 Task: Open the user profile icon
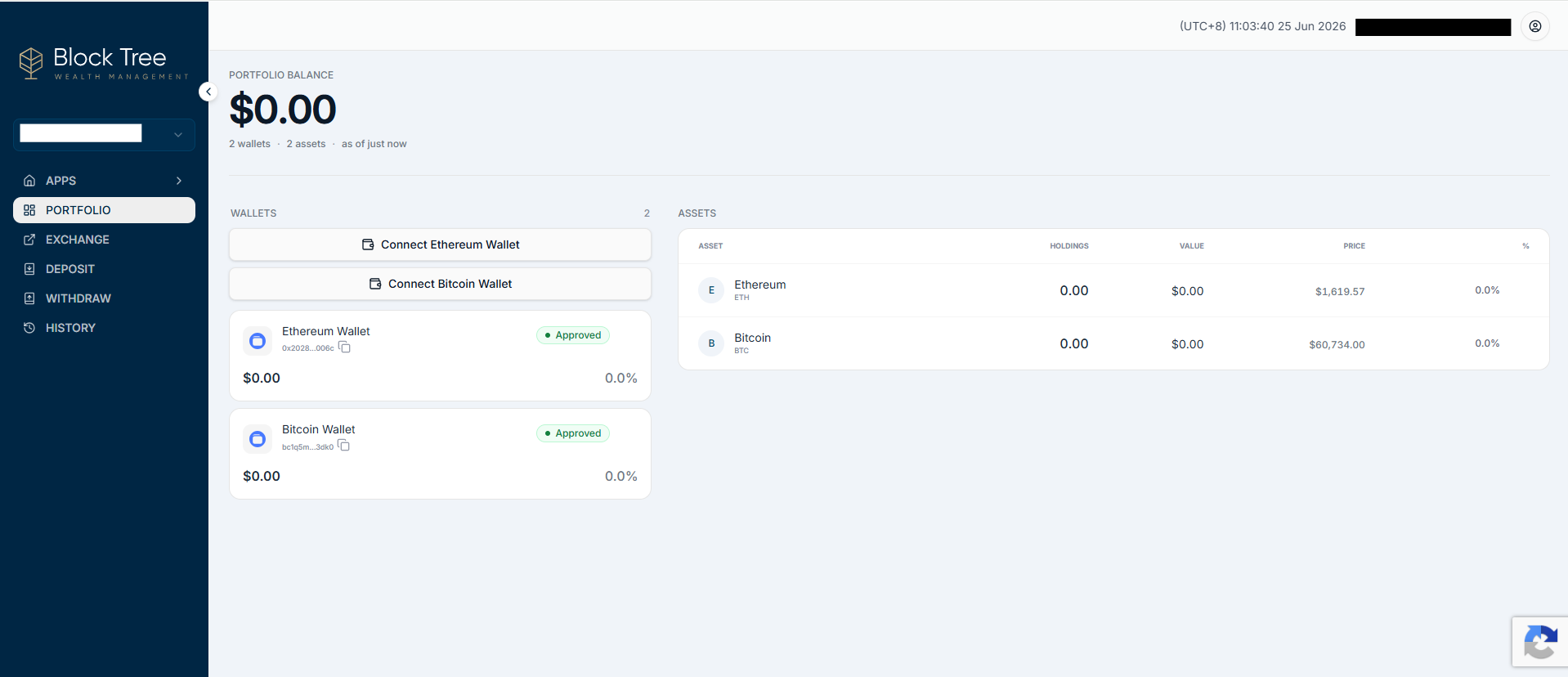click(x=1534, y=26)
